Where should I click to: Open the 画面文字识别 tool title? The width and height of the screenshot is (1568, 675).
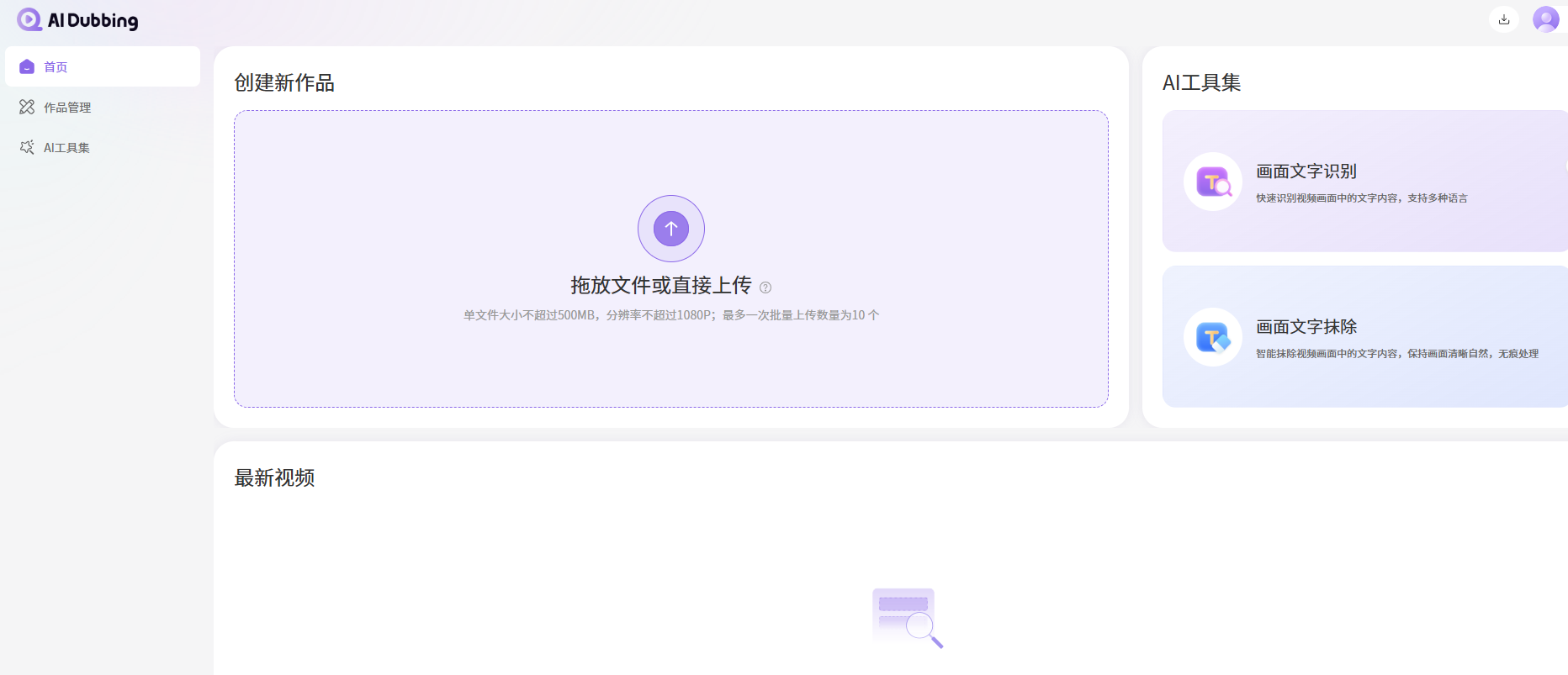pos(1306,171)
